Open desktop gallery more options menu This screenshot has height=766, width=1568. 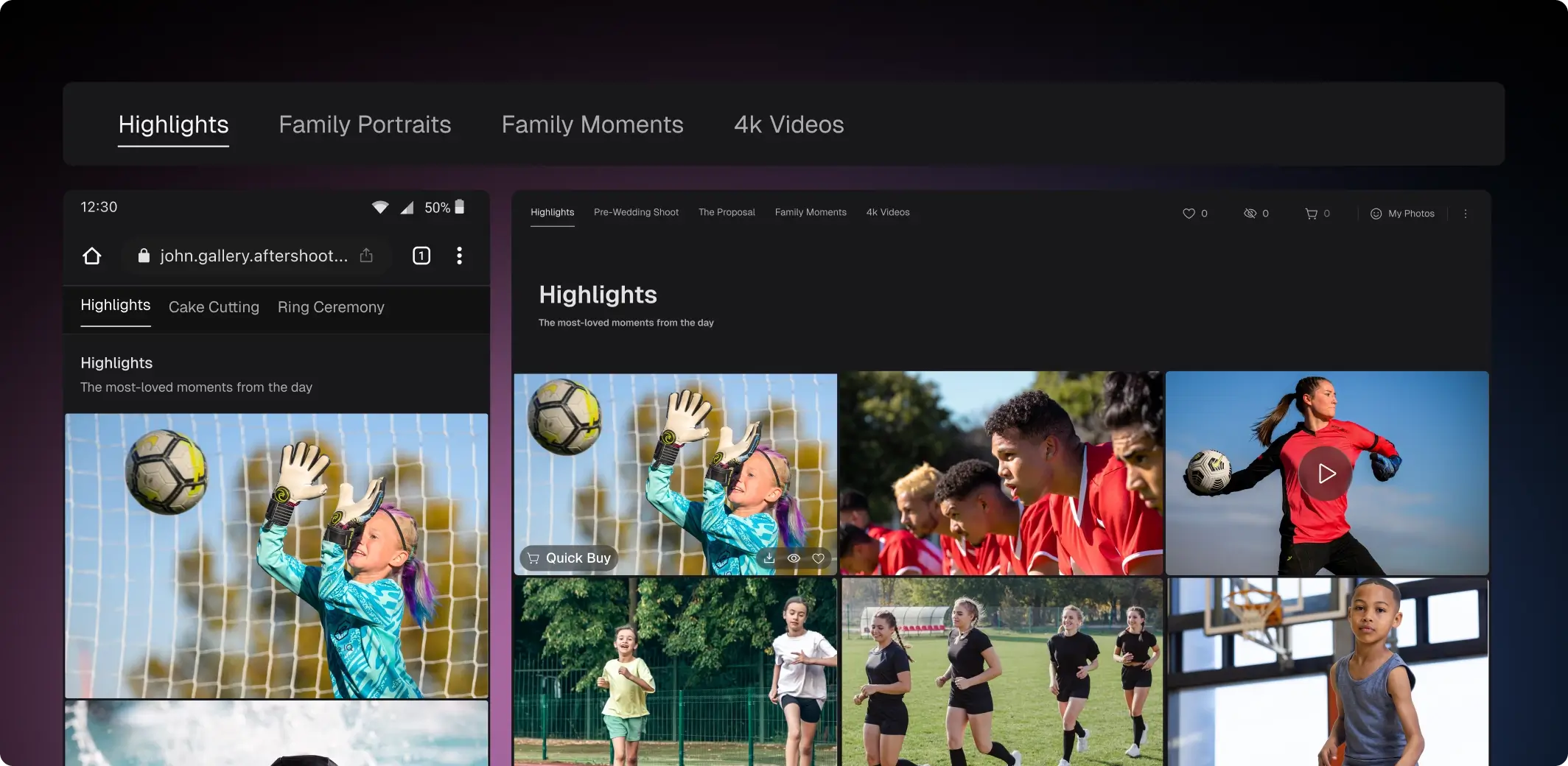1466,214
